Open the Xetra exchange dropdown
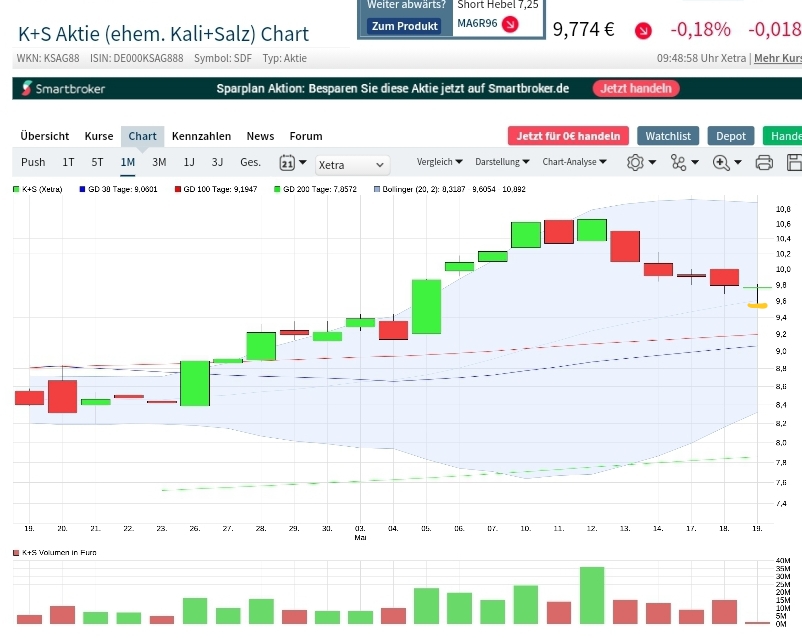The width and height of the screenshot is (802, 638). 352,165
